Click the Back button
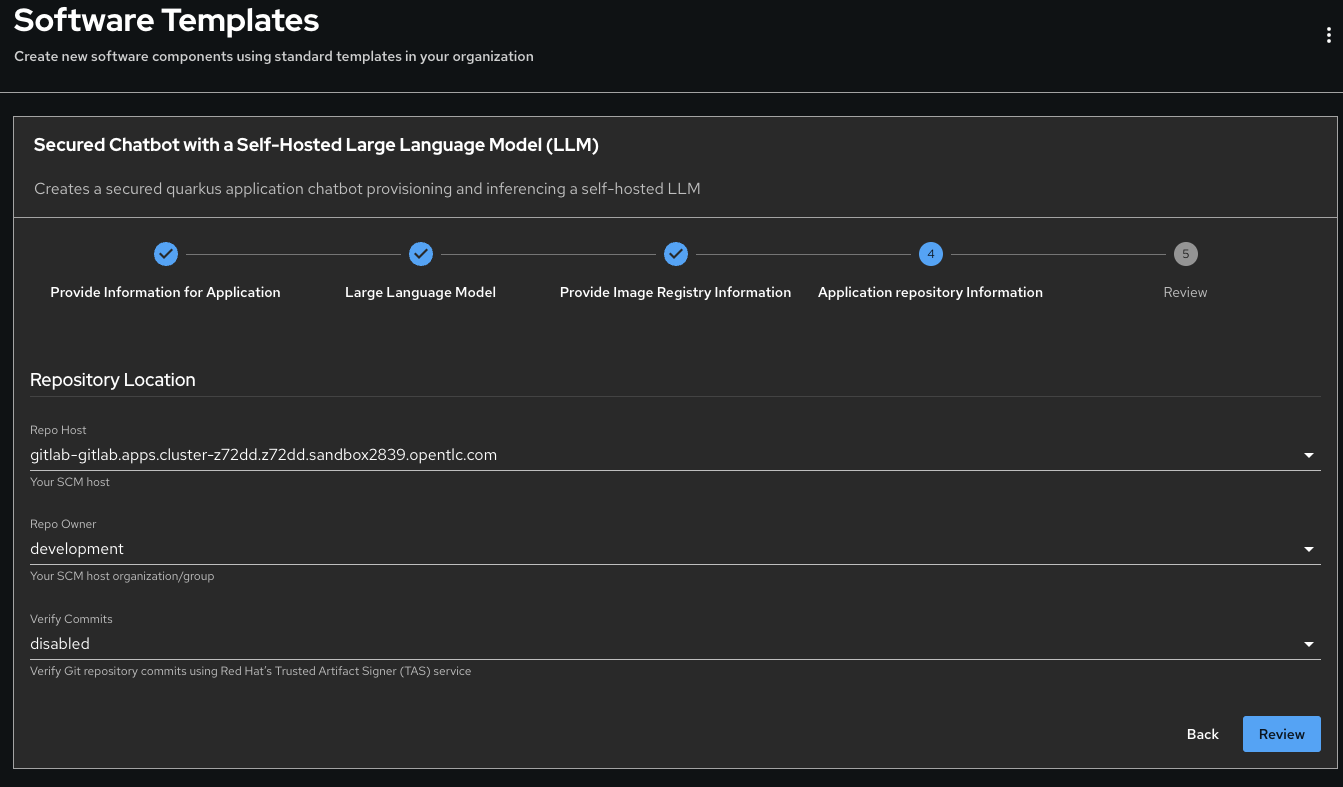The height and width of the screenshot is (787, 1343). 1202,734
